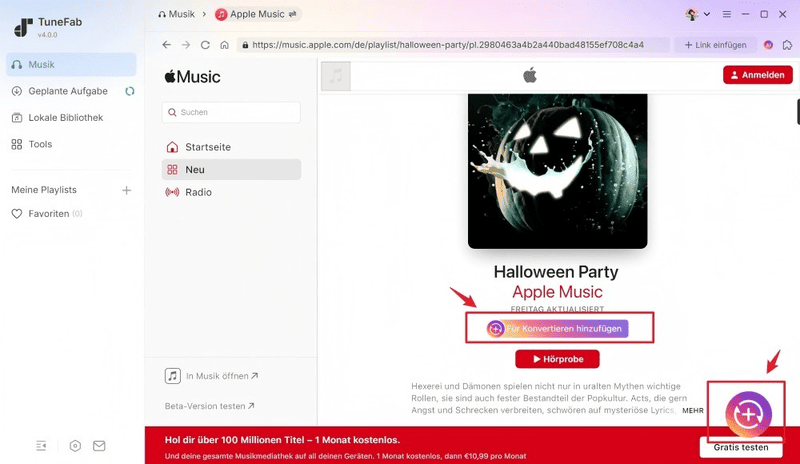The image size is (800, 464).
Task: Go back with the left arrow
Action: pos(166,45)
